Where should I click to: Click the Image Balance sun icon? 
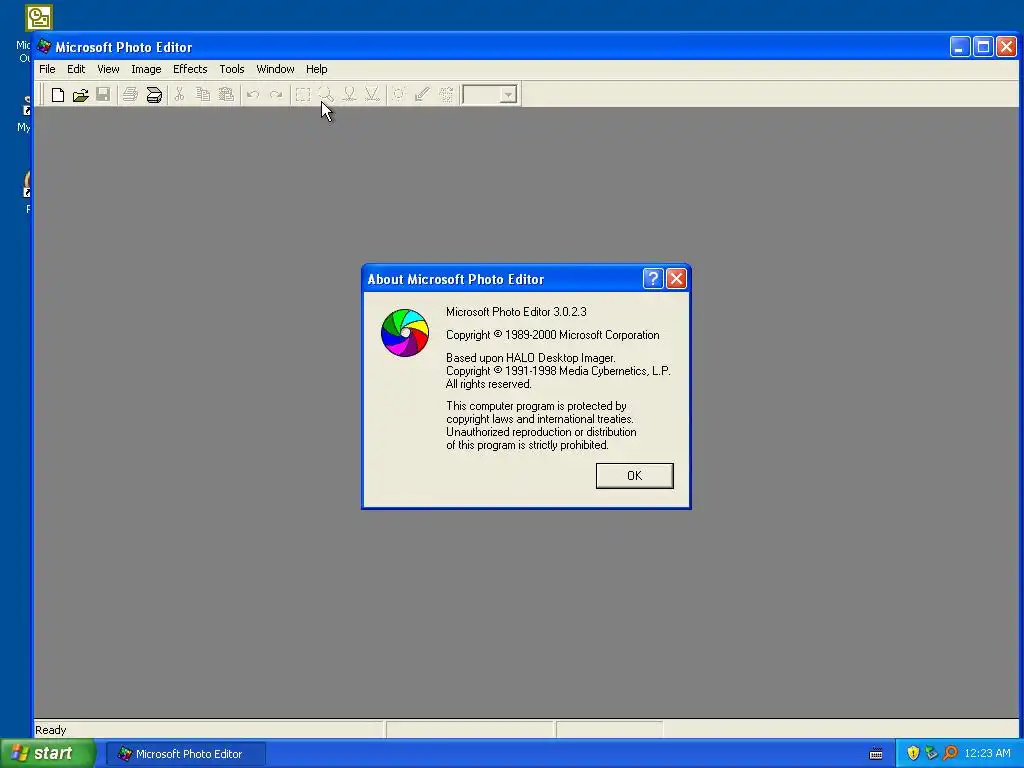(398, 95)
